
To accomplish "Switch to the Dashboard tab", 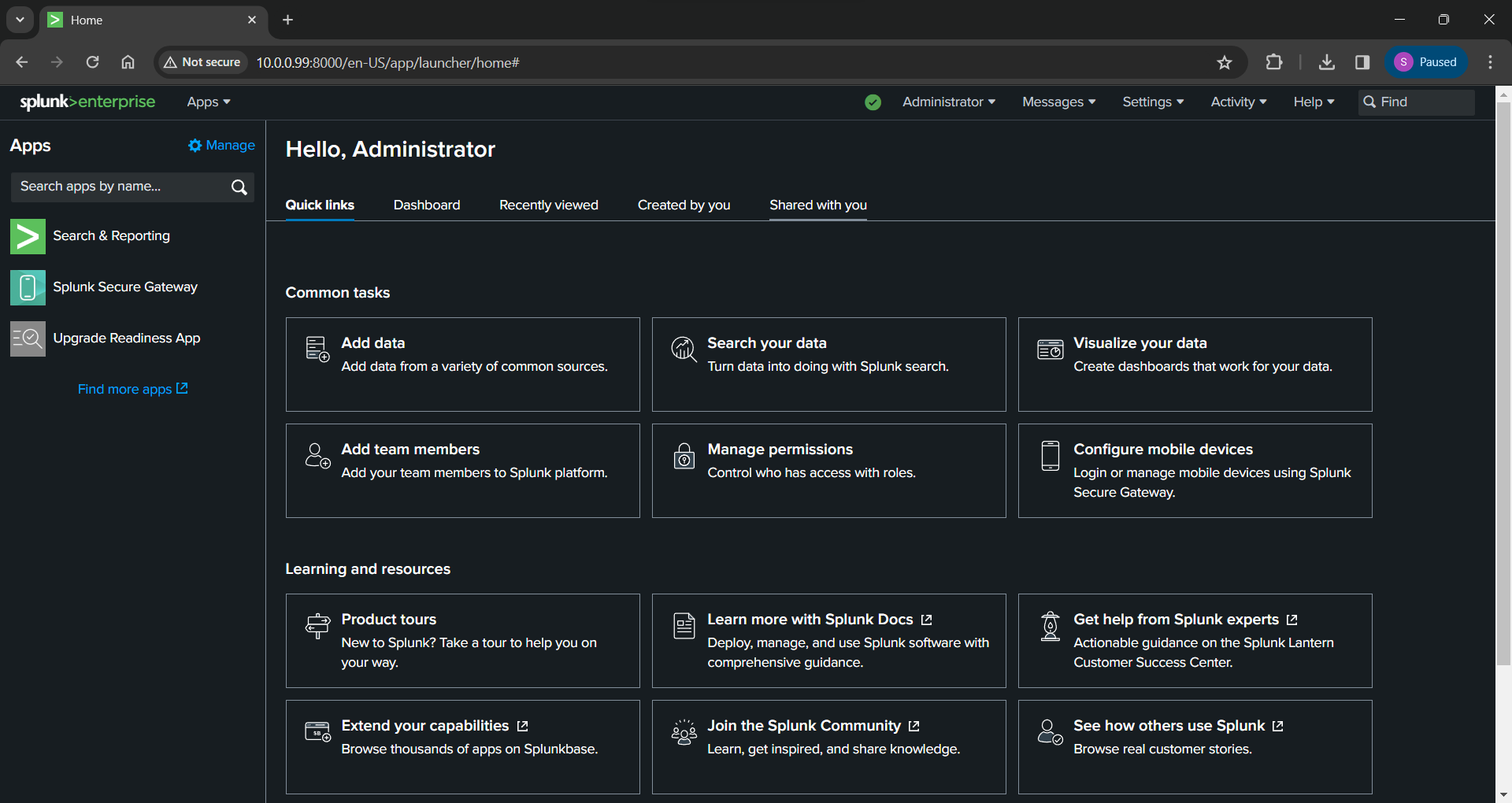I will pyautogui.click(x=427, y=205).
